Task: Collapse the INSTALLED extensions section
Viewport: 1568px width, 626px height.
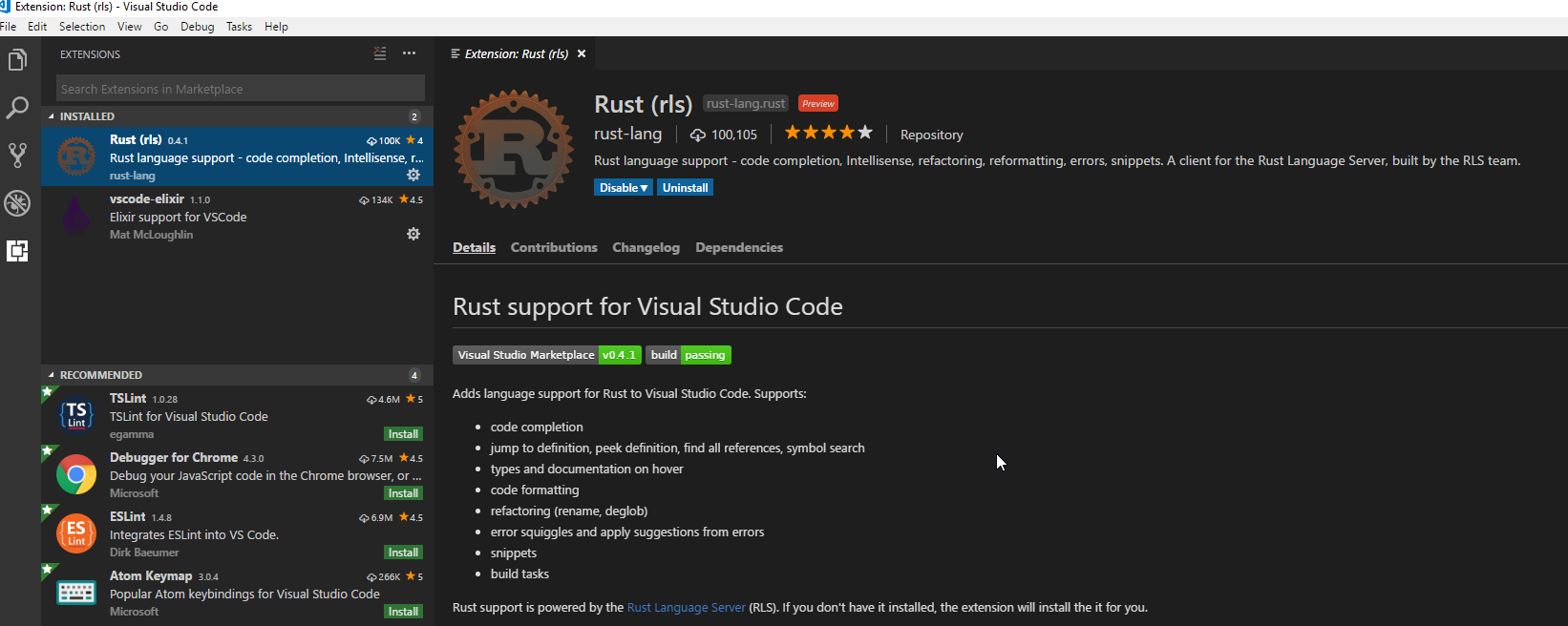Action: point(237,116)
